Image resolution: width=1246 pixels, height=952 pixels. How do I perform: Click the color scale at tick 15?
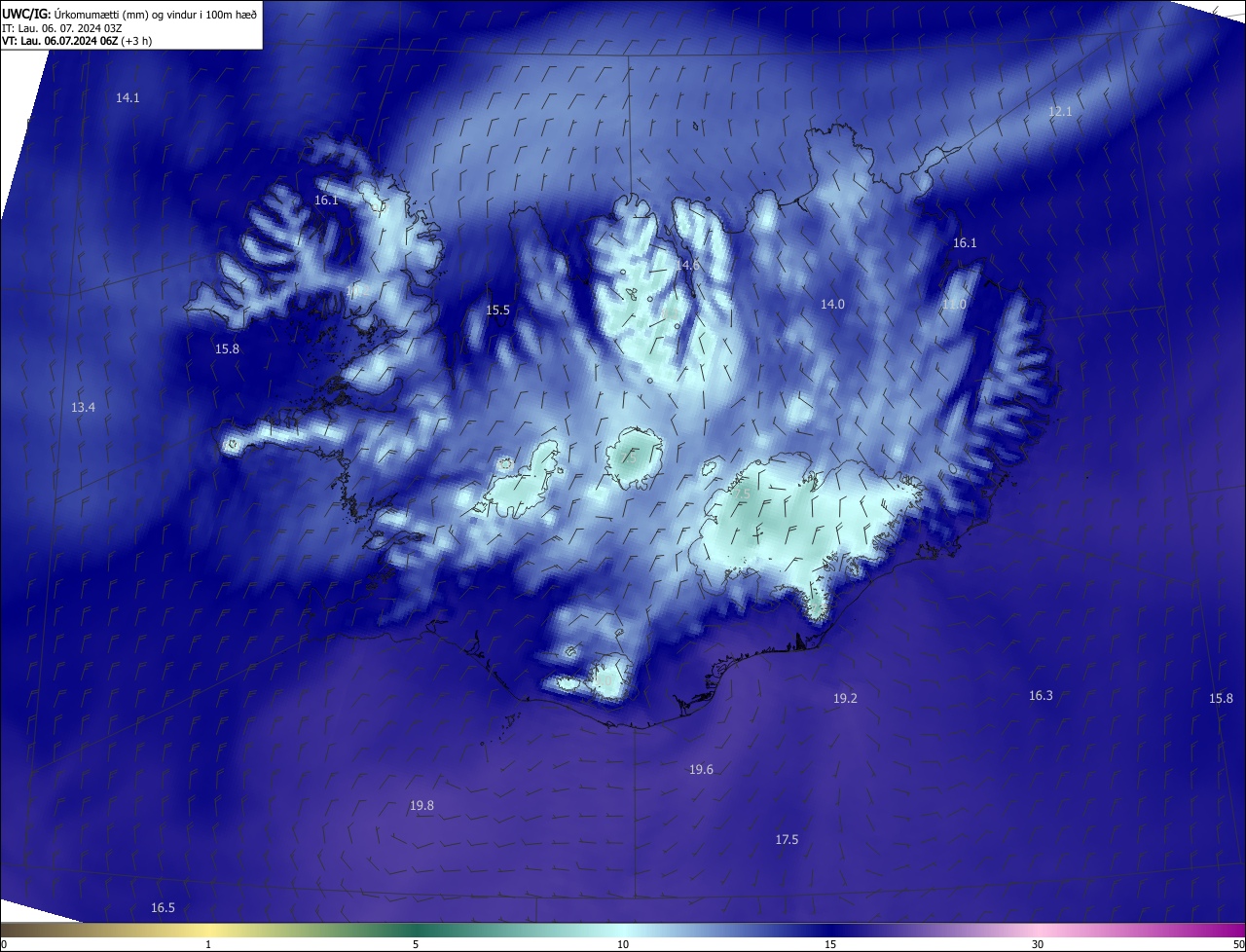830,944
